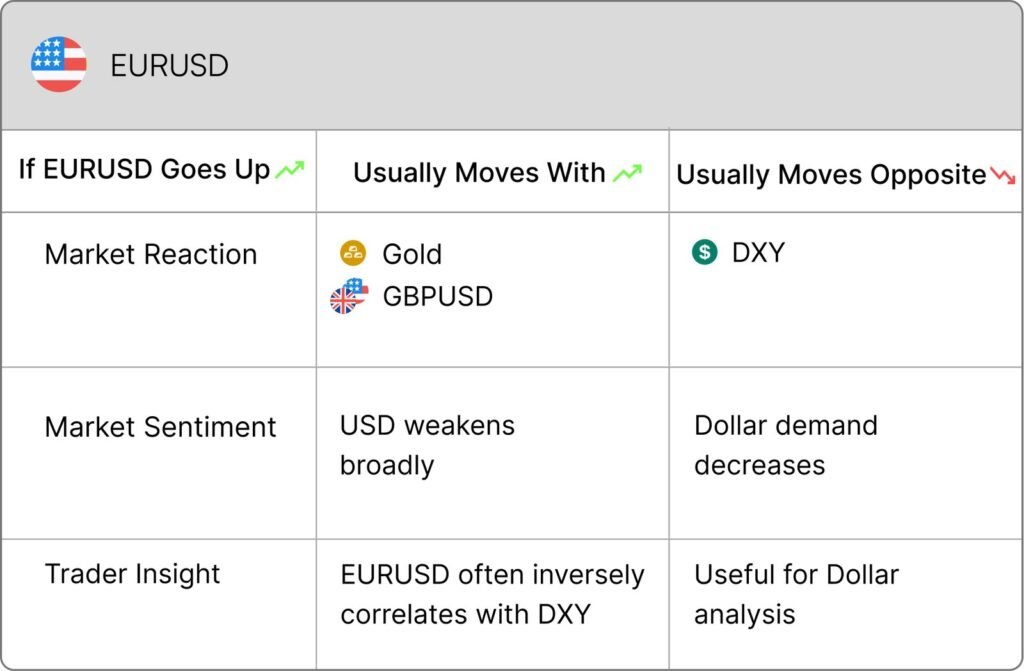The image size is (1024, 671).
Task: Click green trend arrow after 'Moves With'
Action: [628, 173]
